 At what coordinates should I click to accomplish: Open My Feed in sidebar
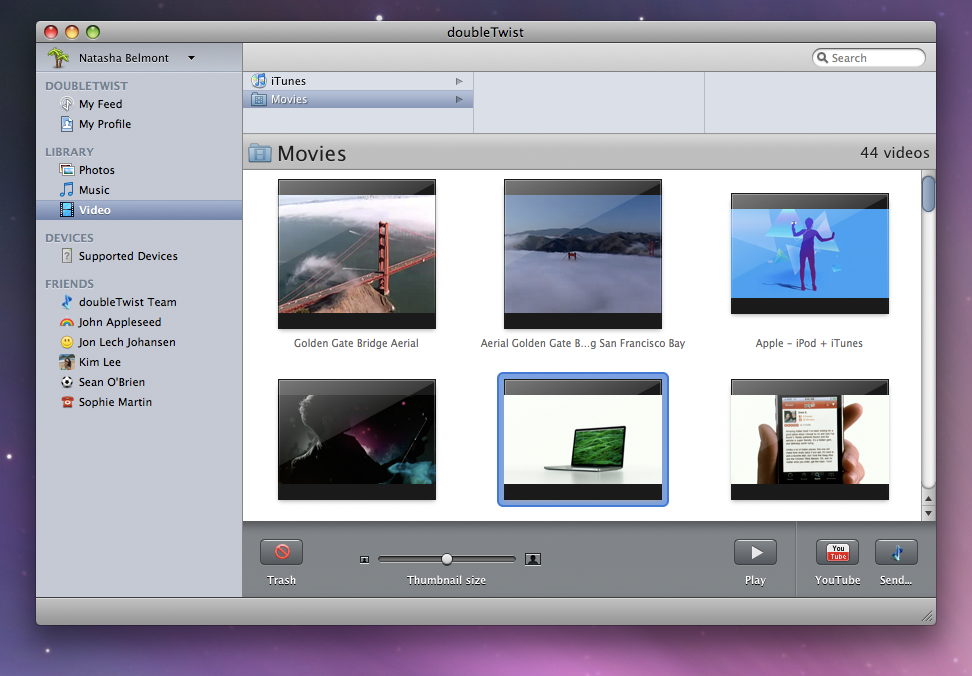coord(100,104)
